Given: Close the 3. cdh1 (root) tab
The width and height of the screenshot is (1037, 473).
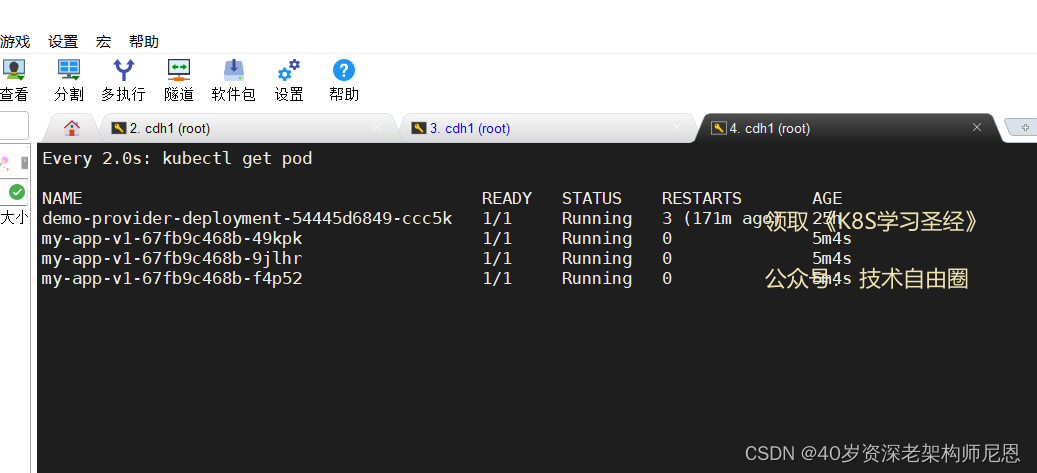Looking at the screenshot, I should (677, 128).
